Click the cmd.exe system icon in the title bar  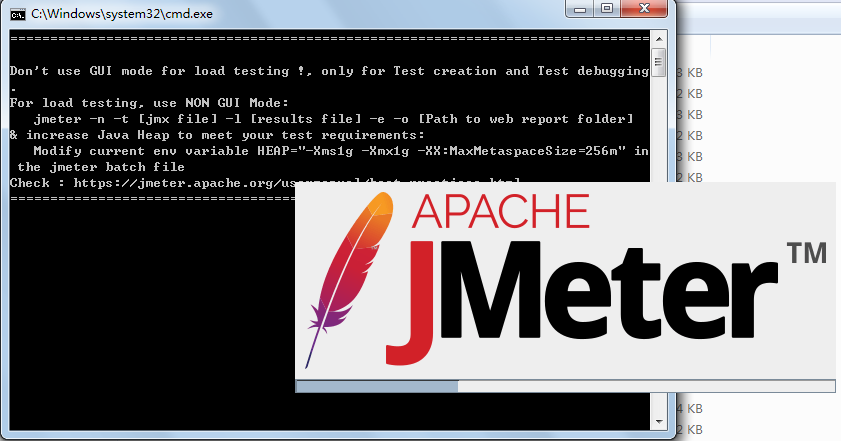point(18,14)
